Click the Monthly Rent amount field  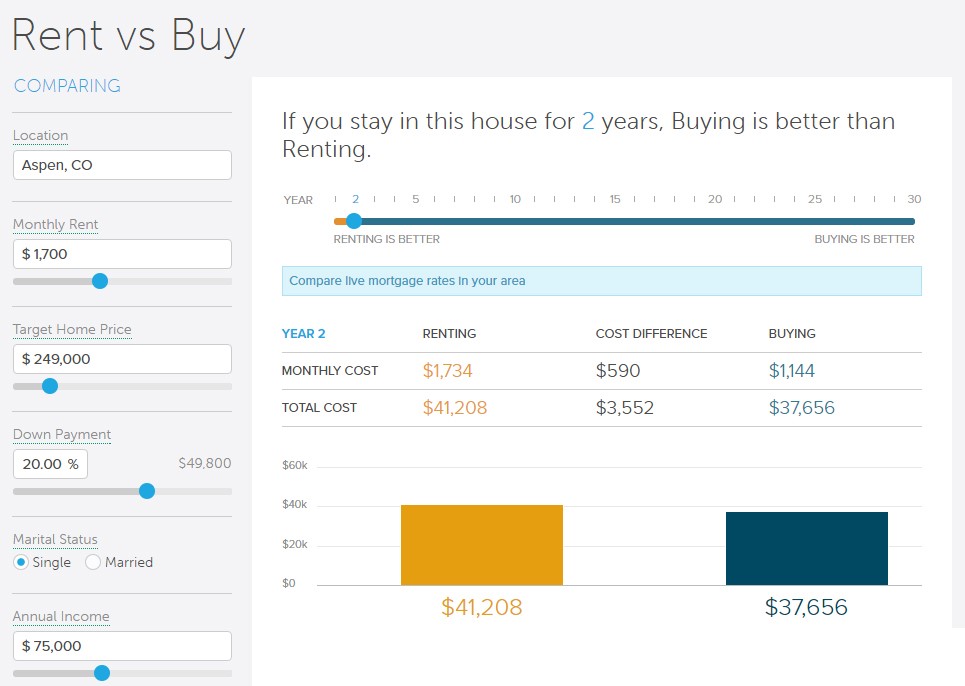point(122,253)
